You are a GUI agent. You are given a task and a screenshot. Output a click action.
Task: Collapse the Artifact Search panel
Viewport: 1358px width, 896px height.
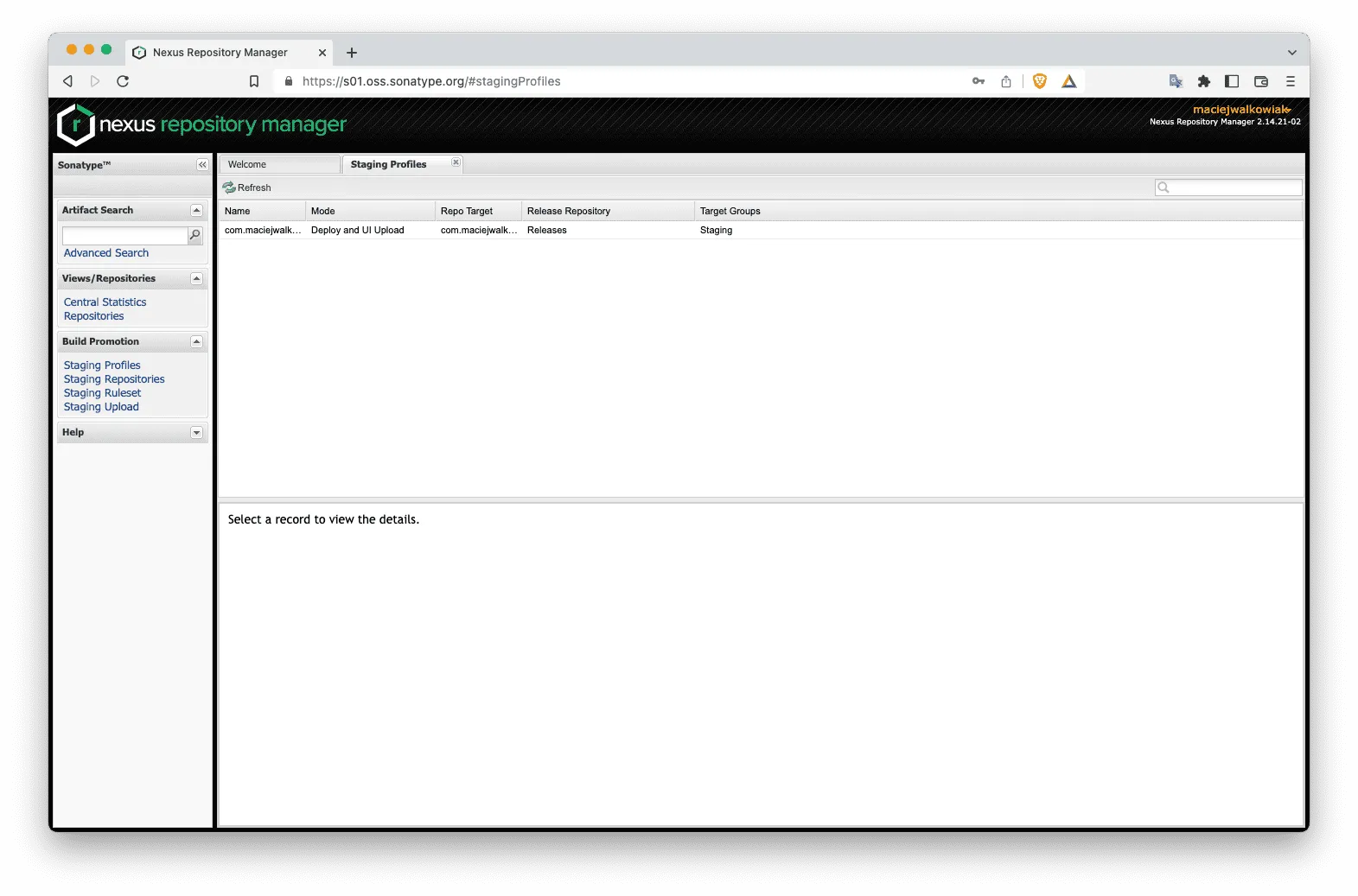pyautogui.click(x=196, y=211)
